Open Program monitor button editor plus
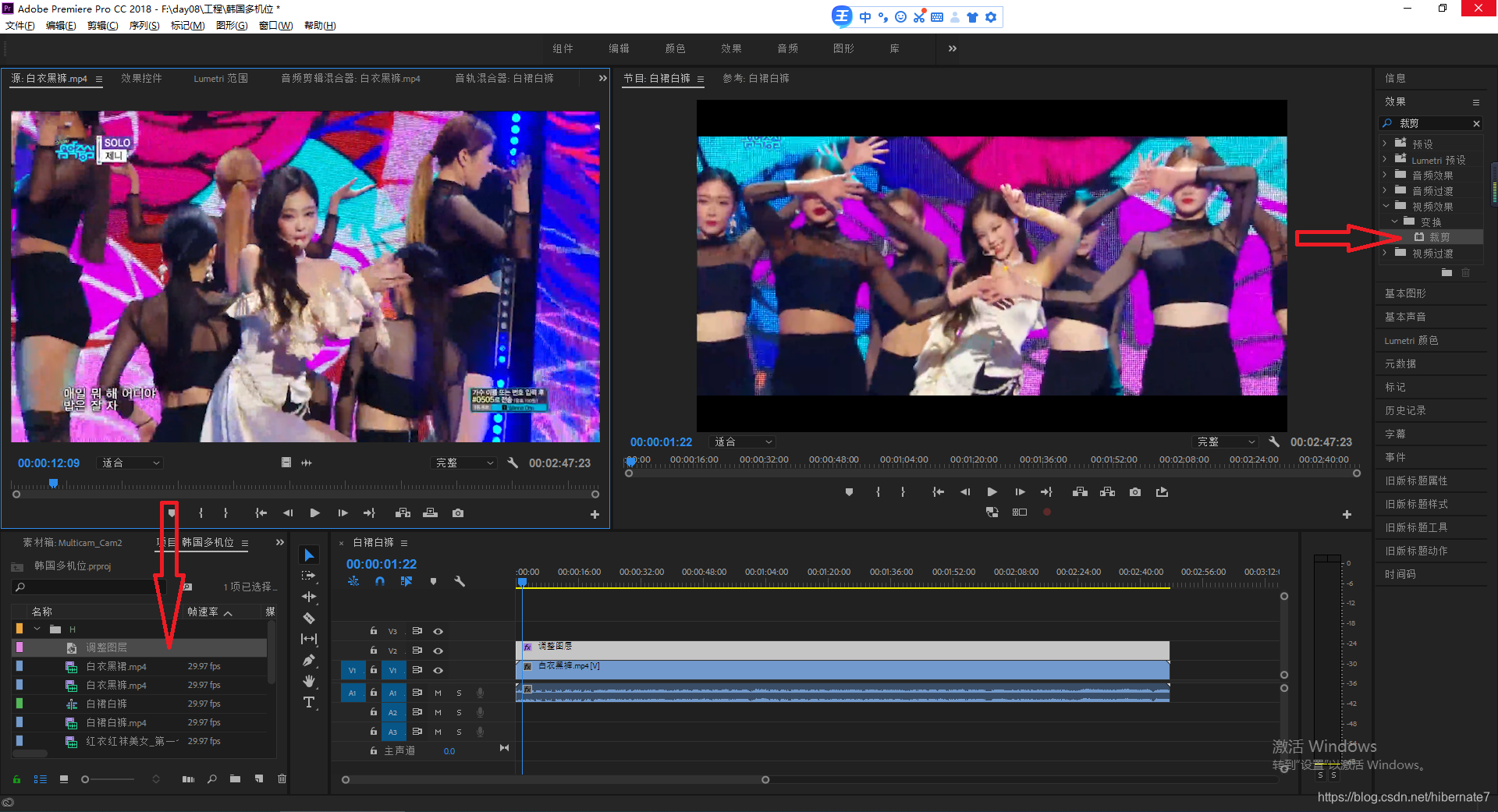Screen dimensions: 1498x812 coord(1347,515)
